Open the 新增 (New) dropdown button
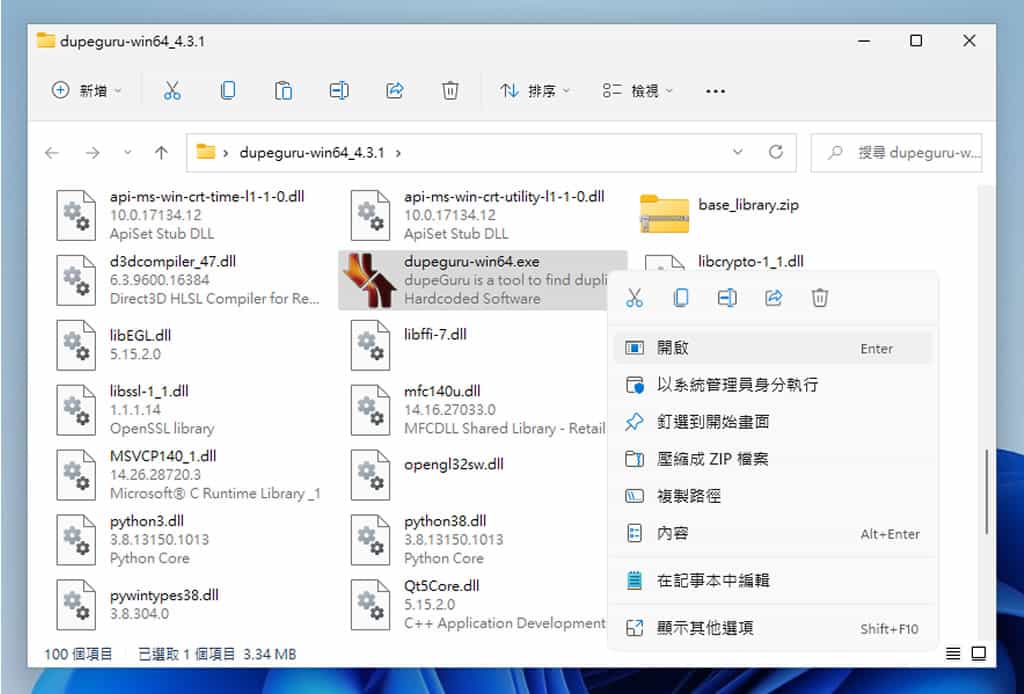Image resolution: width=1024 pixels, height=694 pixels. (x=87, y=91)
